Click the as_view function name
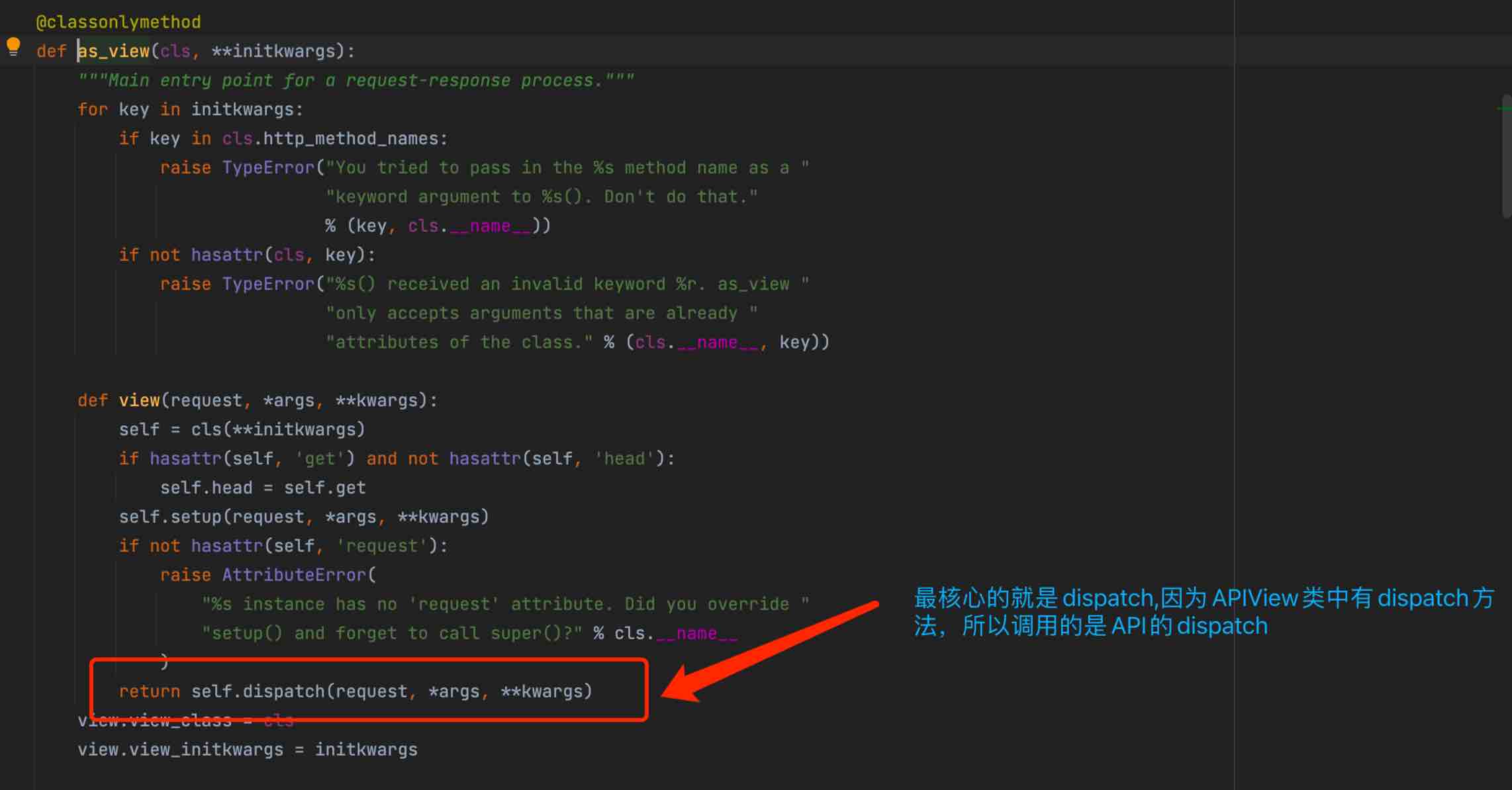Screen dimensions: 1512x790 tap(114, 51)
